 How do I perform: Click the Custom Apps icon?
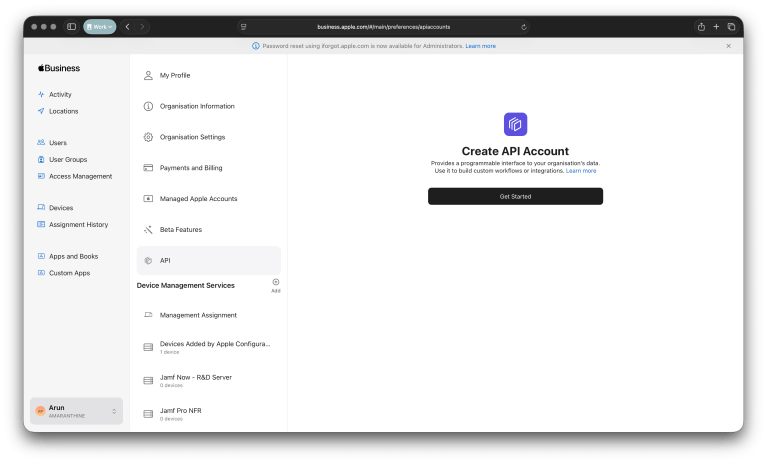(41, 273)
